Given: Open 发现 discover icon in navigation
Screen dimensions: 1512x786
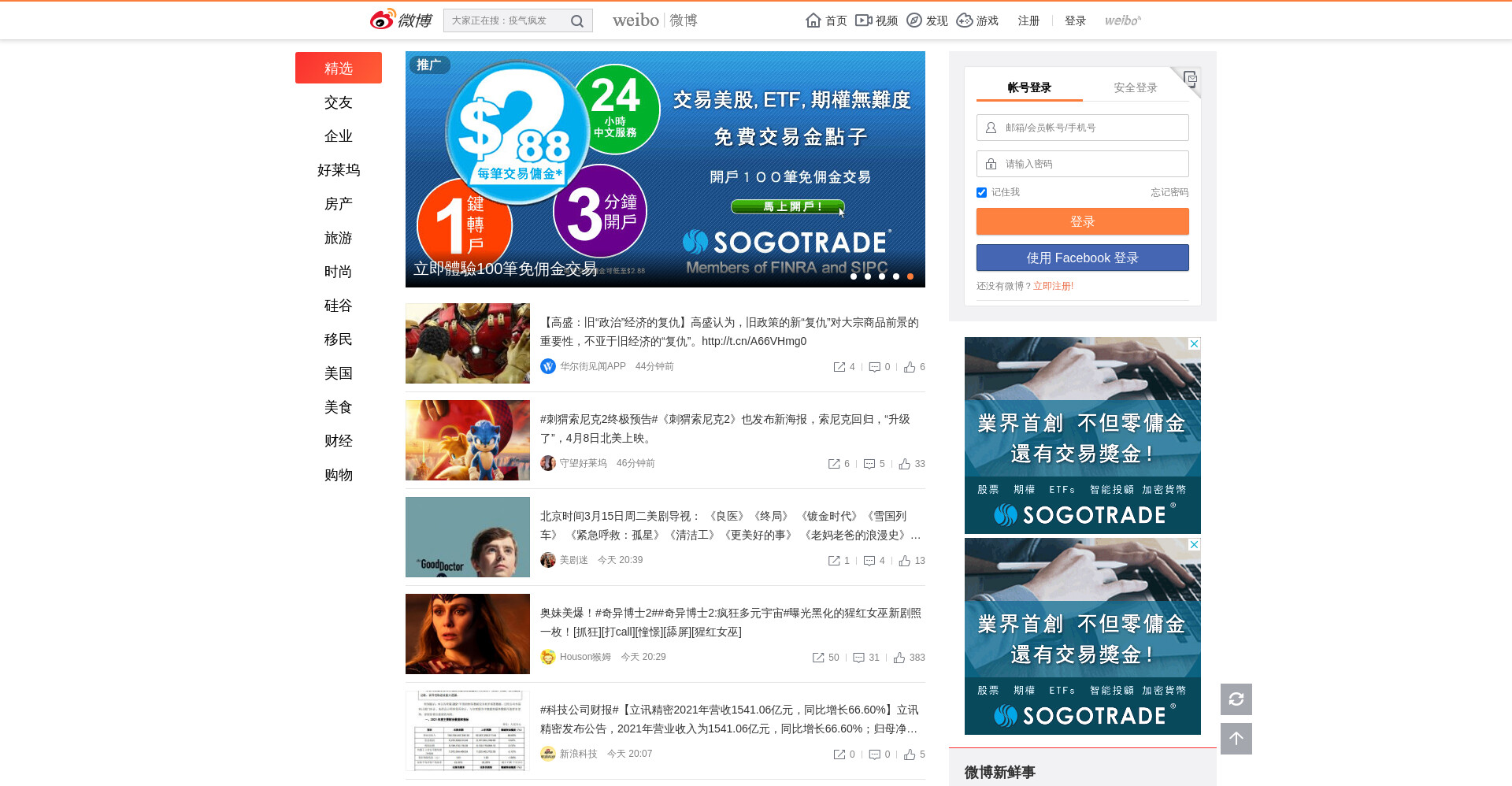Looking at the screenshot, I should 914,20.
